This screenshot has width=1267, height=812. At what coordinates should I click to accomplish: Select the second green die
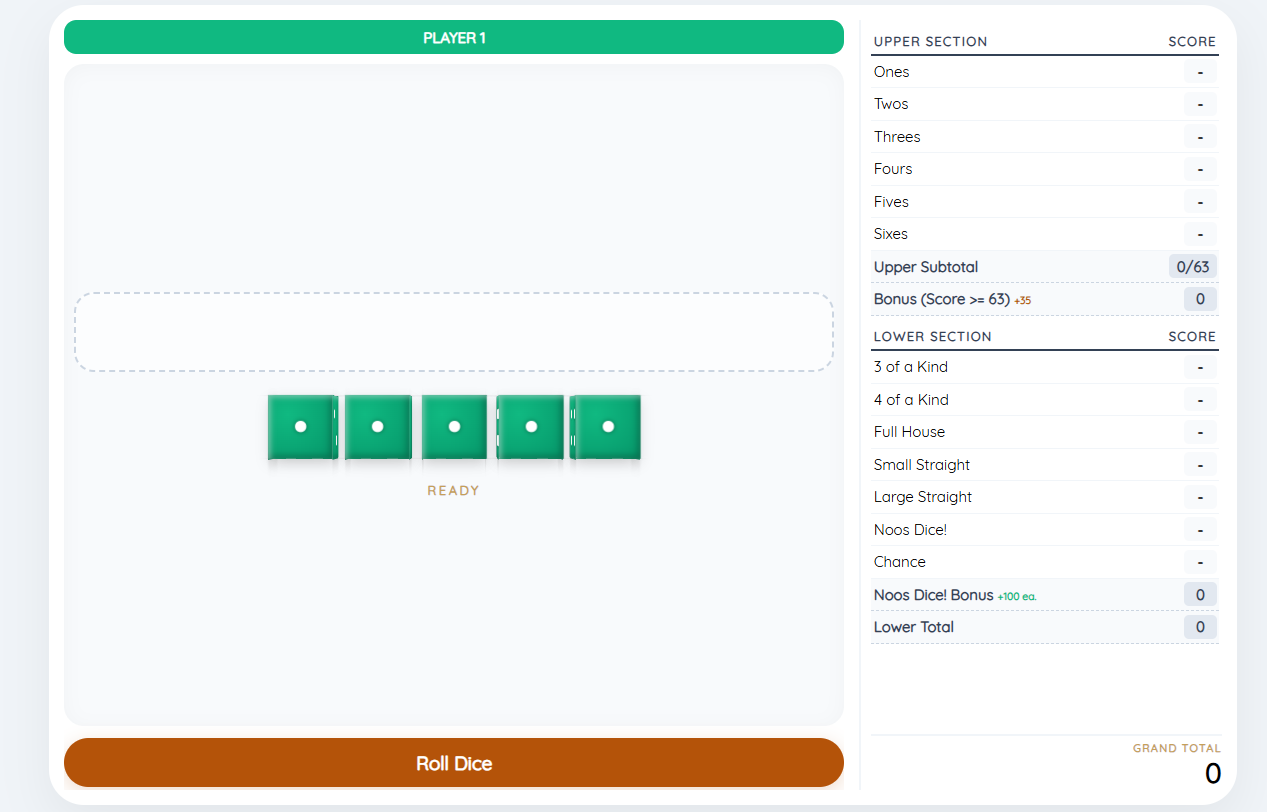[378, 427]
